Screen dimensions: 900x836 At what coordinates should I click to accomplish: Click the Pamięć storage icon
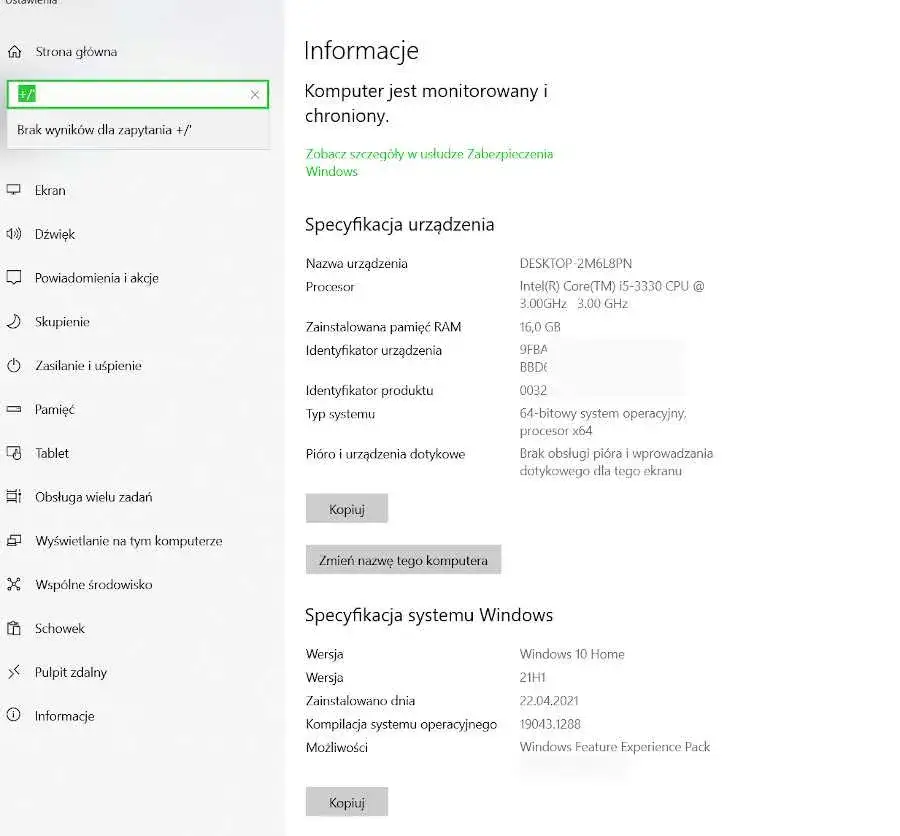(14, 409)
